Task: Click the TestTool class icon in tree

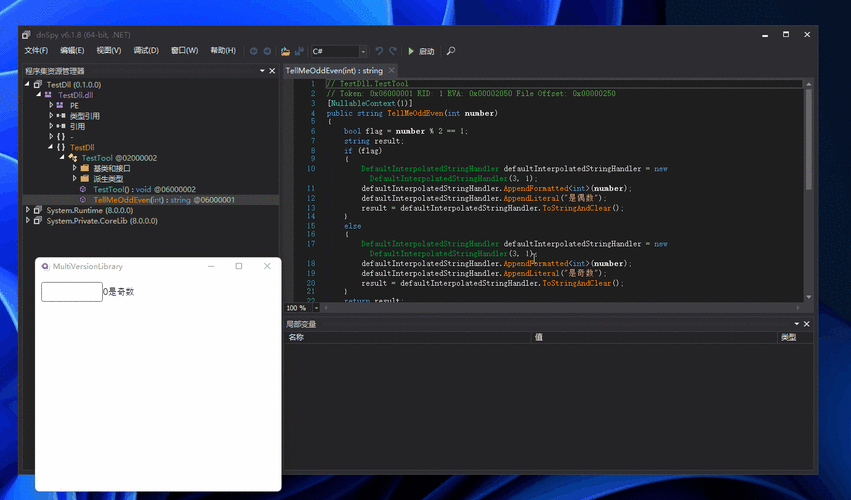Action: click(x=73, y=158)
